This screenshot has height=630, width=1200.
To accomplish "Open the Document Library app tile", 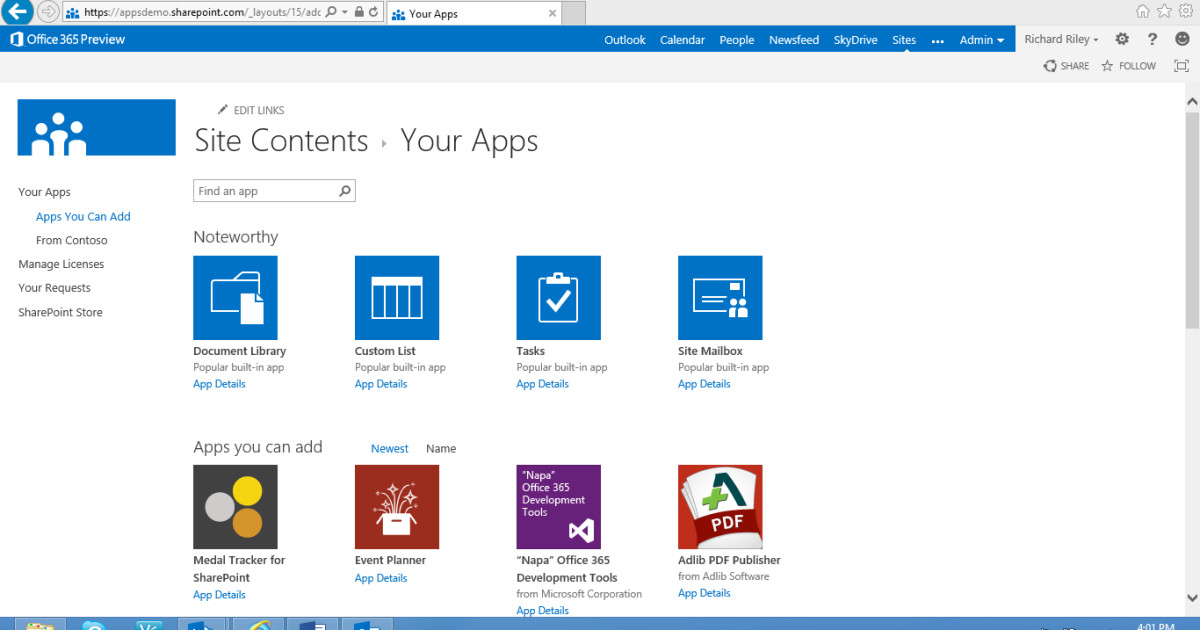I will tap(235, 297).
